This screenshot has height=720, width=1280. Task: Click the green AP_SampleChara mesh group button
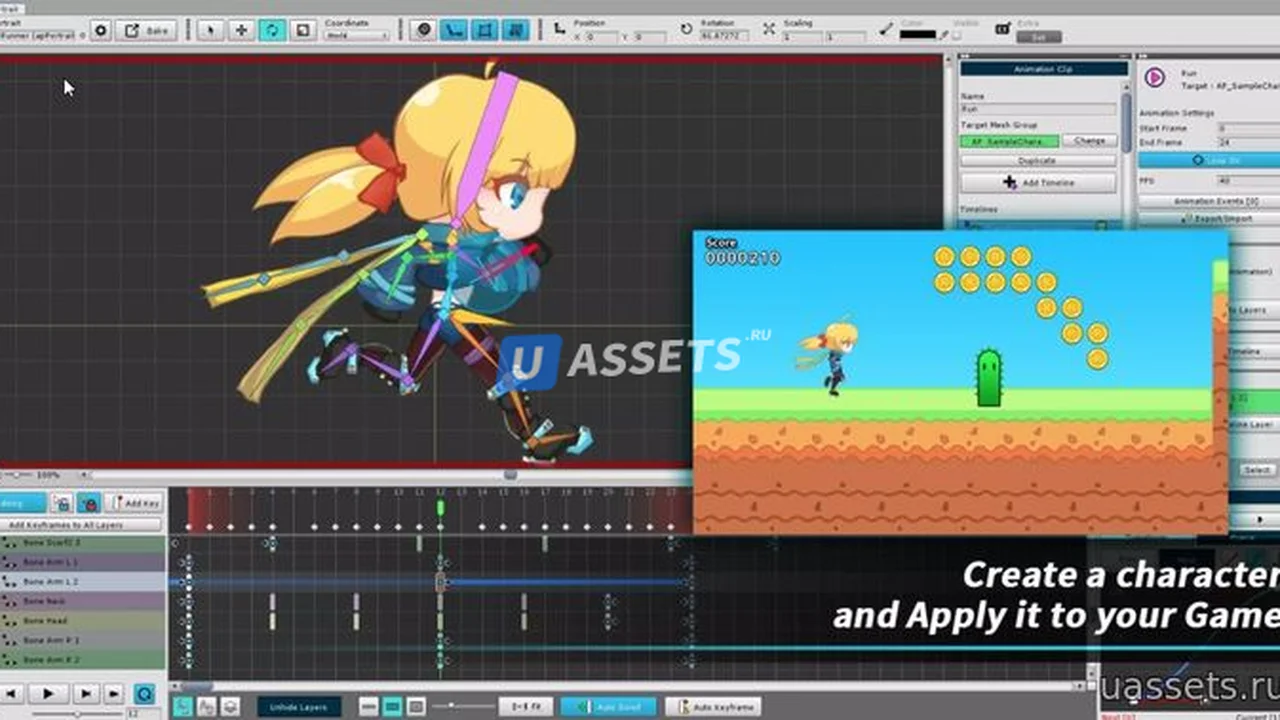click(1009, 141)
